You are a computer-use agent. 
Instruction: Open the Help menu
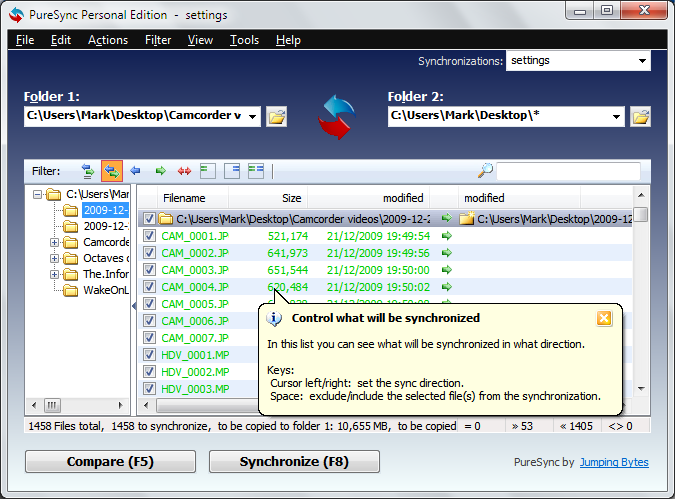point(288,40)
